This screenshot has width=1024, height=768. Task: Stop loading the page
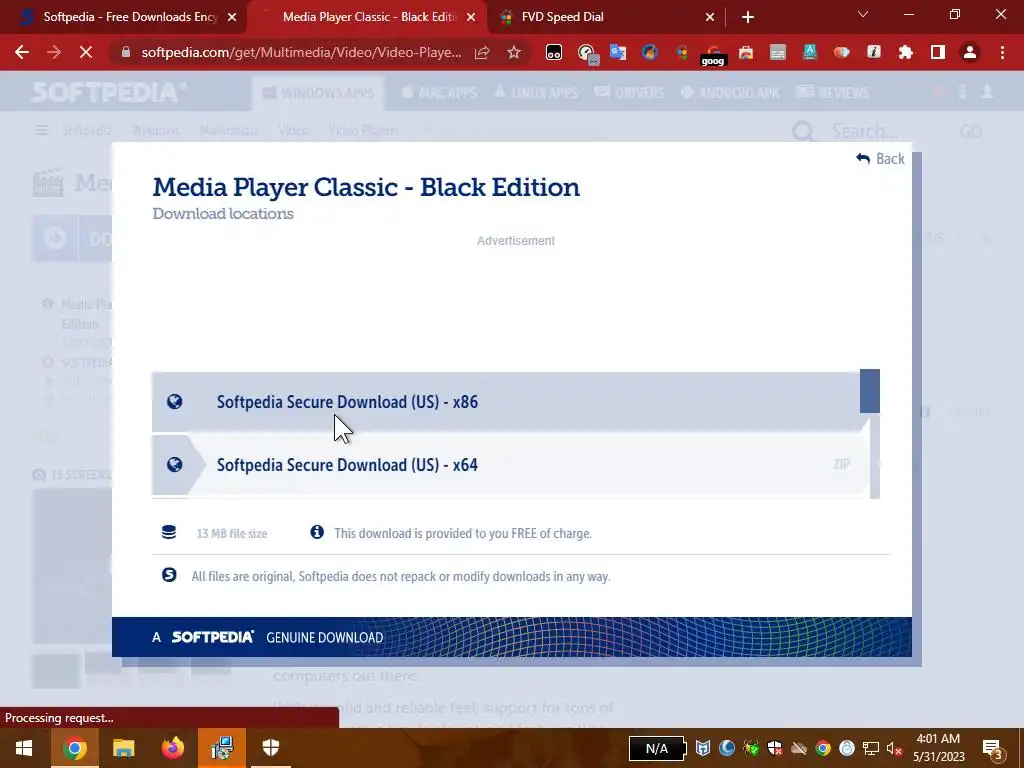[86, 52]
